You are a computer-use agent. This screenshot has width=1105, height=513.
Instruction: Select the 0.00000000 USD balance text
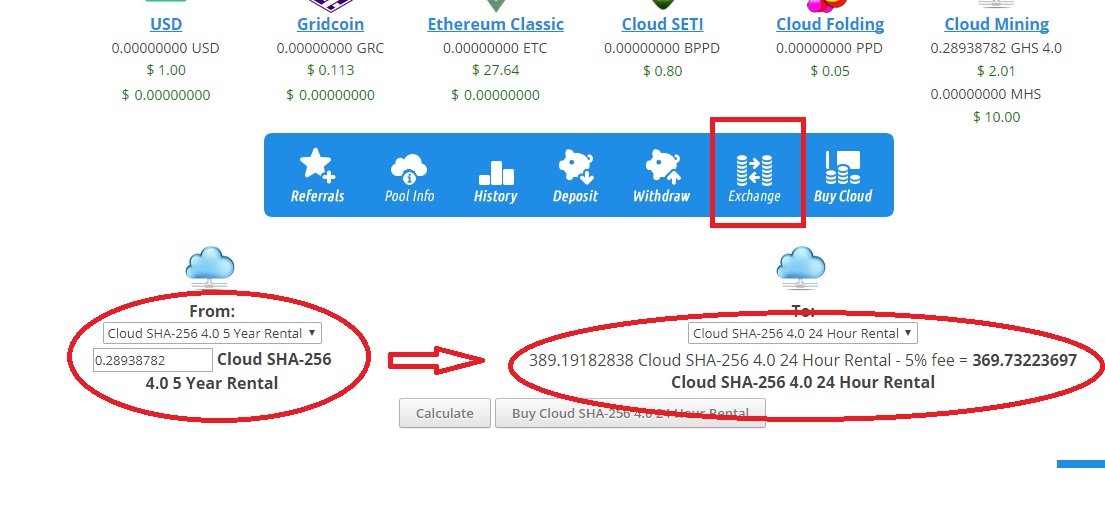point(166,49)
